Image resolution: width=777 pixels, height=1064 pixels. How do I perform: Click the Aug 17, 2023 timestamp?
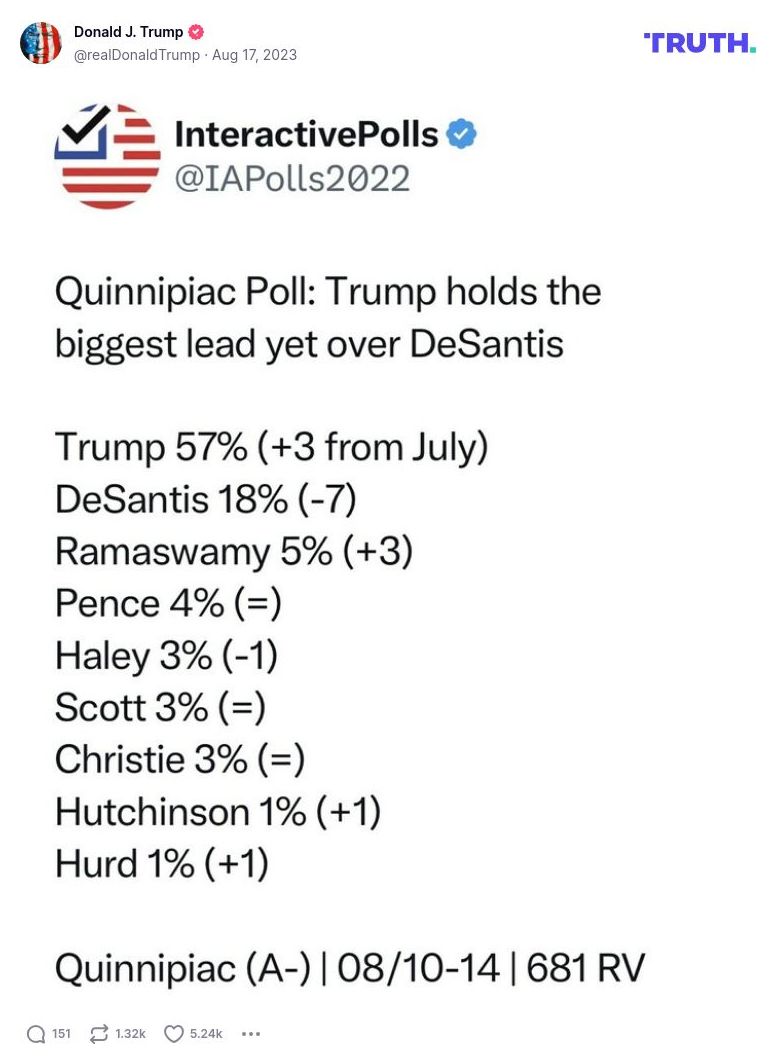[x=254, y=55]
